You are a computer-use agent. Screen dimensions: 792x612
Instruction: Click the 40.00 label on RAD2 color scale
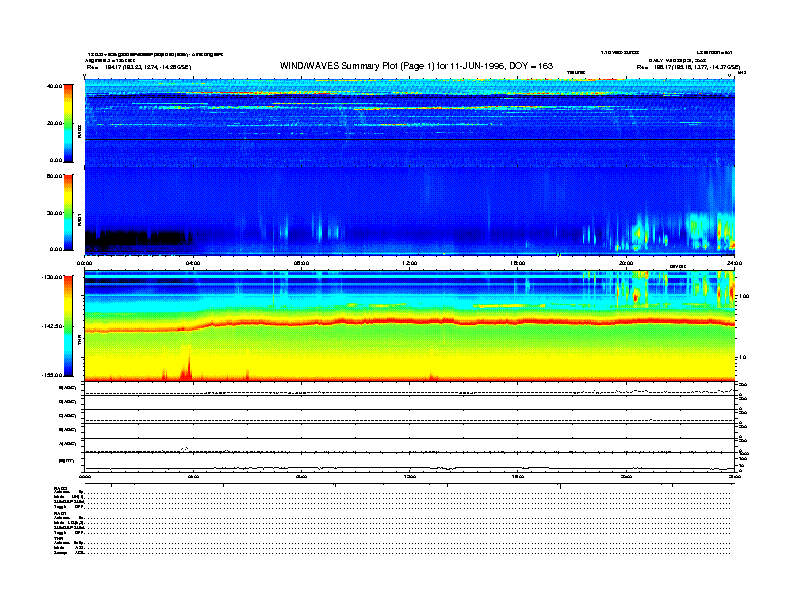54,86
